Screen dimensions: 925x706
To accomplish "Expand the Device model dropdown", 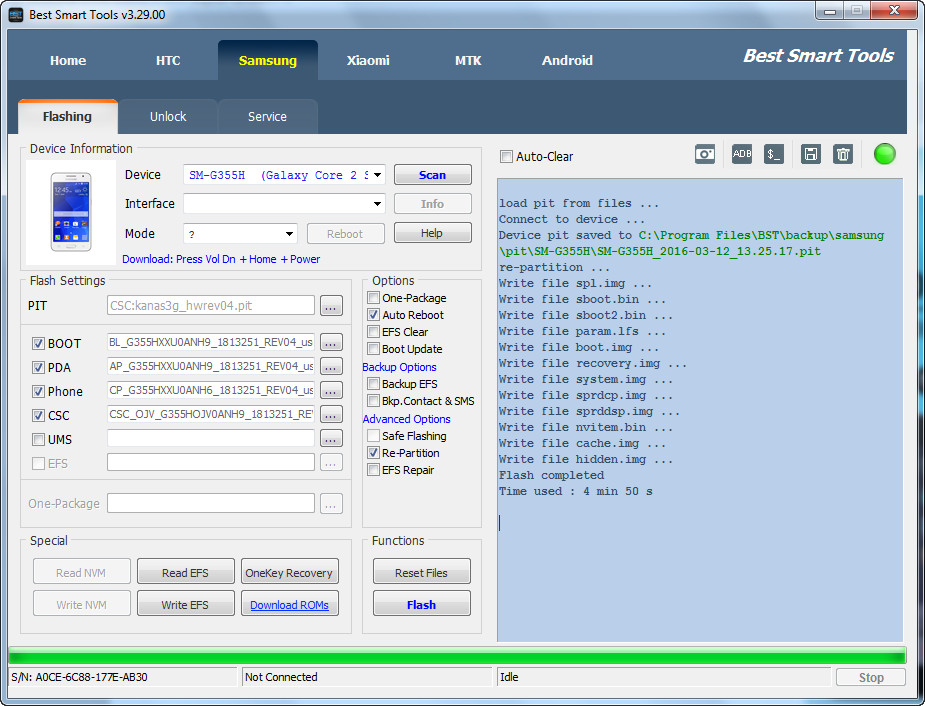I will pos(378,175).
